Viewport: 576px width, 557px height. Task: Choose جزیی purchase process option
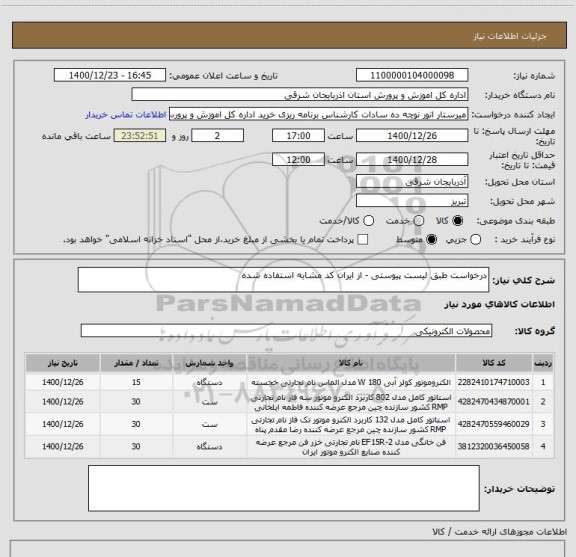click(476, 240)
